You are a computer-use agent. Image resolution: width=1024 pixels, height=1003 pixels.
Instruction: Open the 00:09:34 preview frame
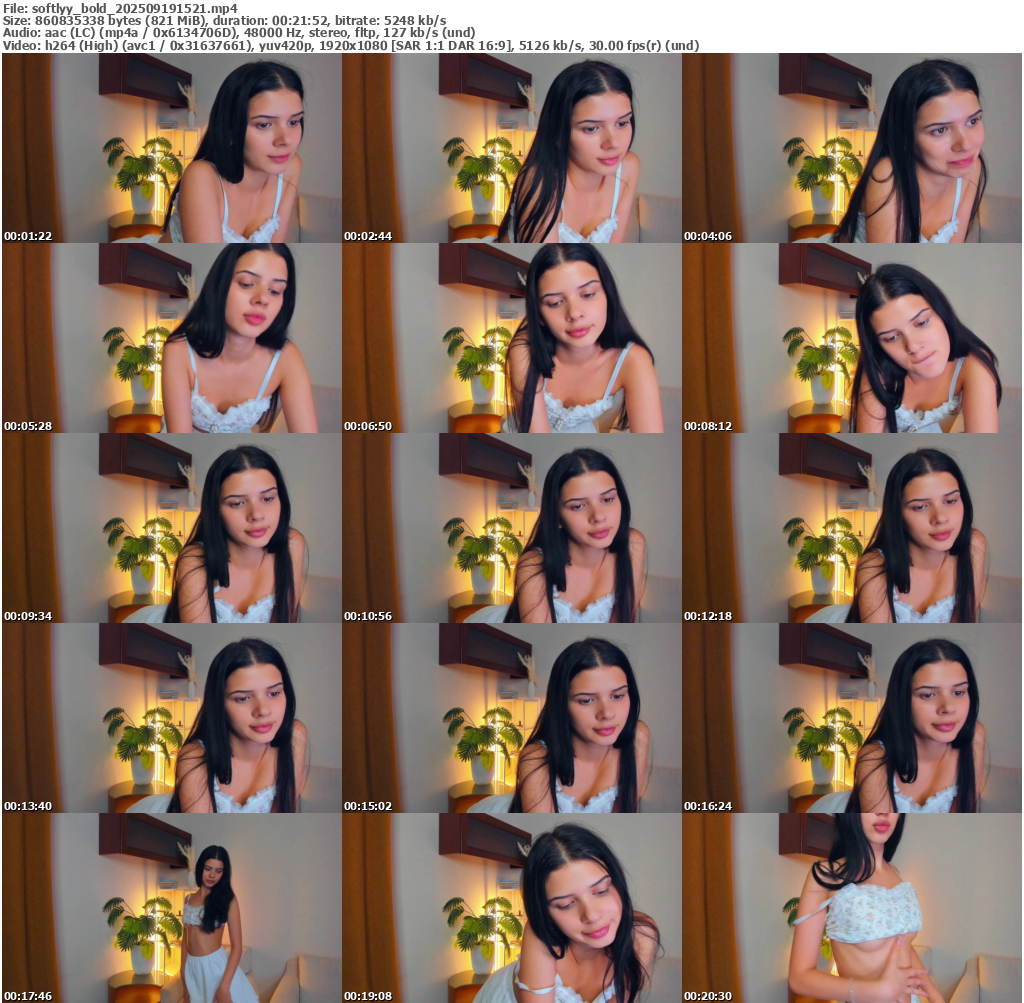point(171,528)
